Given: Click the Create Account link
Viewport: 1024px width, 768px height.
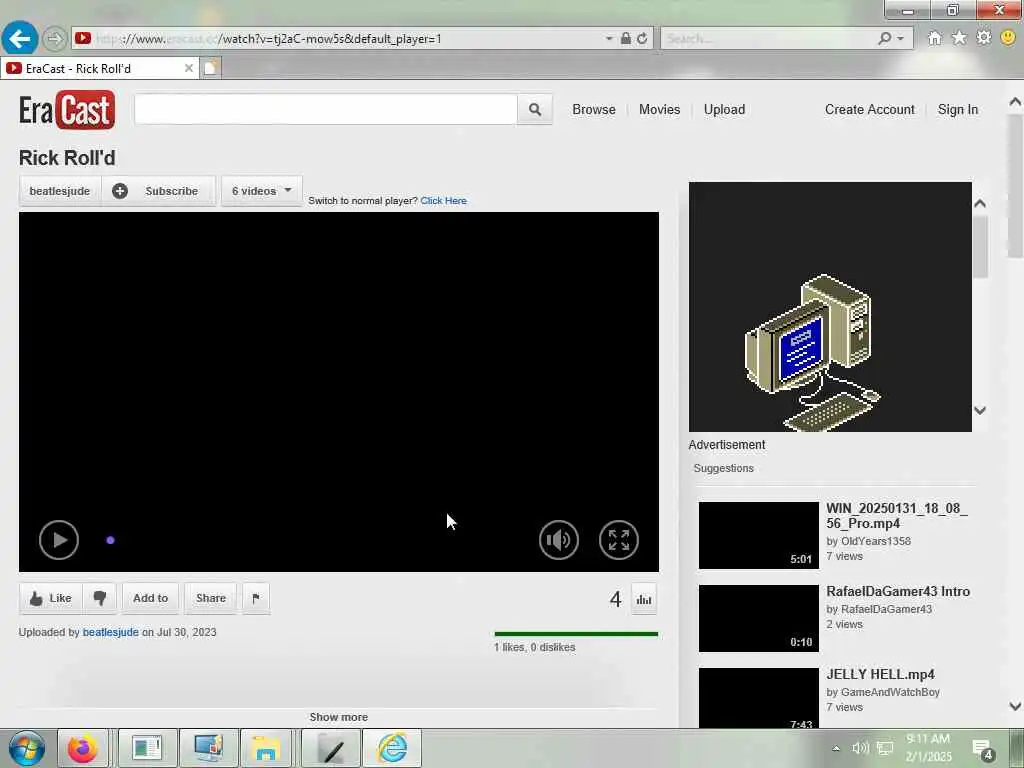Looking at the screenshot, I should (x=869, y=110).
